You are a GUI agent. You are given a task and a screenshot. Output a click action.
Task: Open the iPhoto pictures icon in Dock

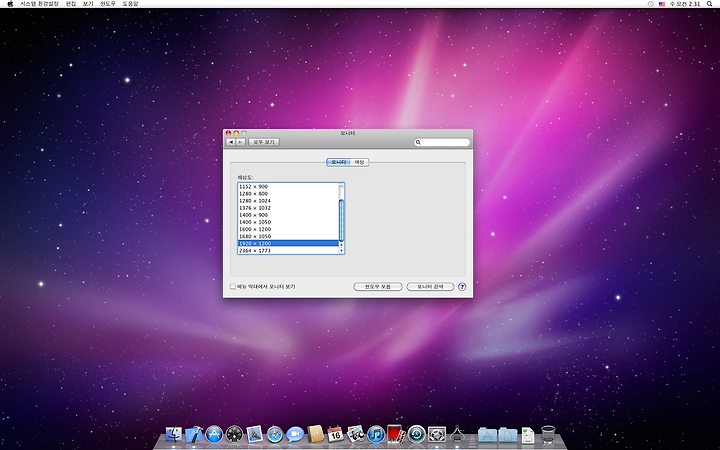pos(356,434)
